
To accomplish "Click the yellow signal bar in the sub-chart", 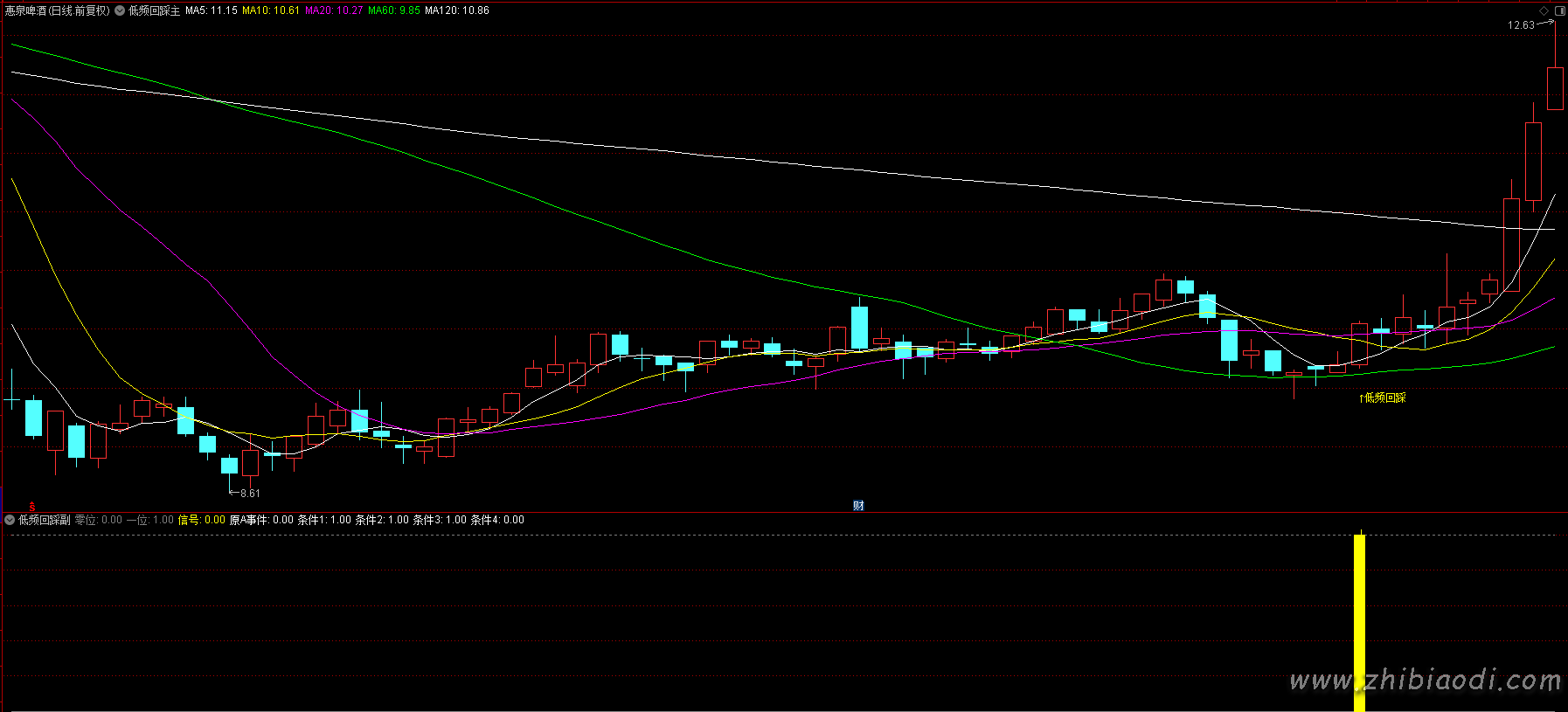I will pyautogui.click(x=1359, y=622).
